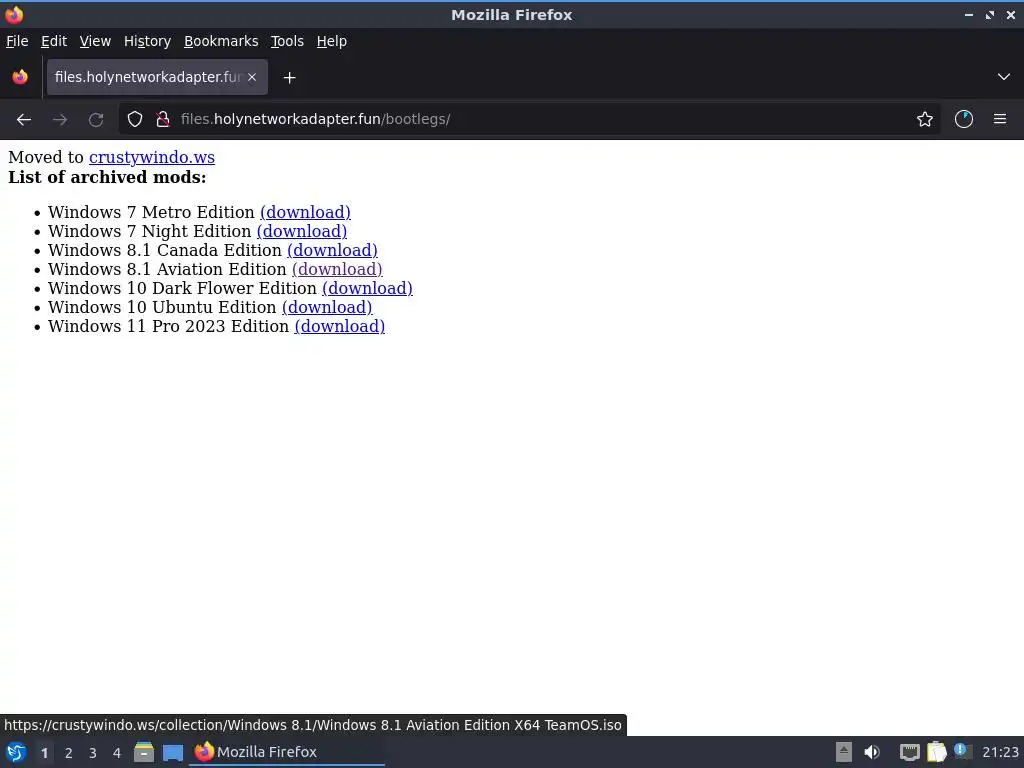Screen dimensions: 1024x768
Task: Open a new tab with plus button
Action: pyautogui.click(x=289, y=78)
